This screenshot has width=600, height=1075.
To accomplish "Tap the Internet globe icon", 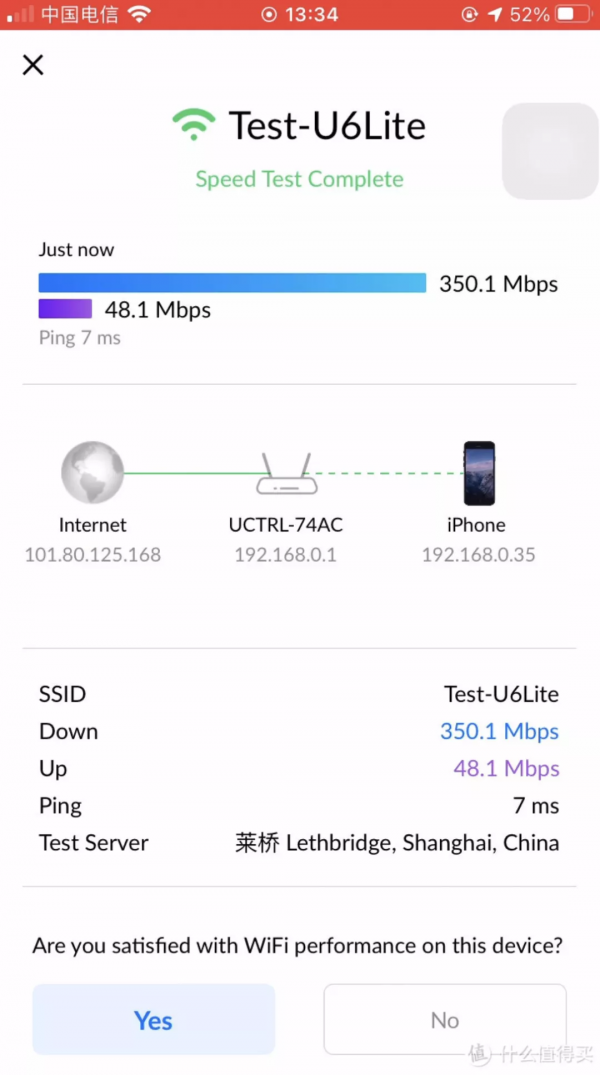I will [92, 473].
